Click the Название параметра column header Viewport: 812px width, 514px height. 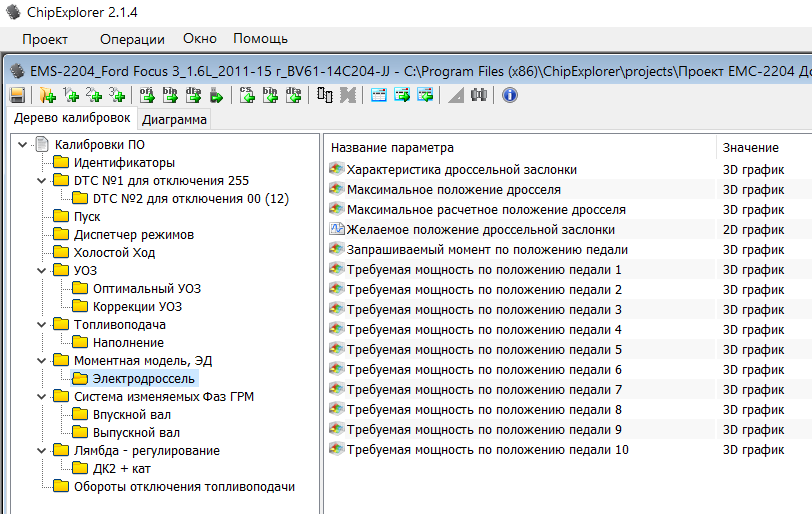392,148
